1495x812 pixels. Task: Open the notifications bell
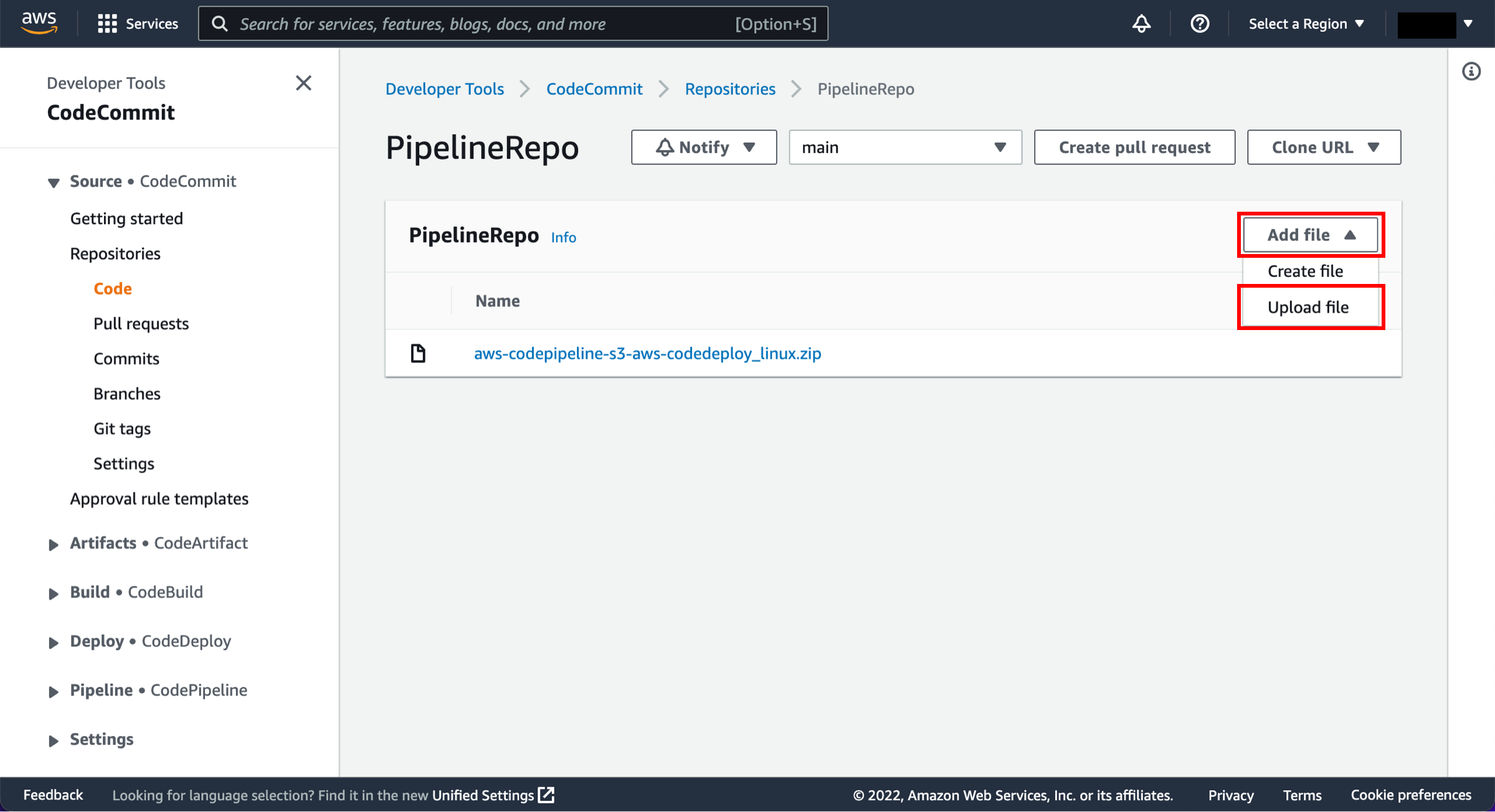pos(1141,24)
